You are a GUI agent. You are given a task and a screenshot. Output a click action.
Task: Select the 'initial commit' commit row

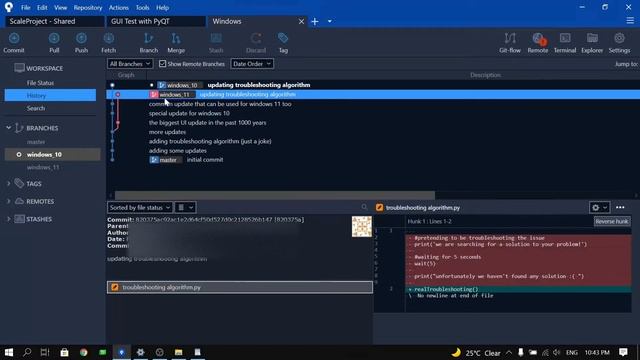pos(373,160)
